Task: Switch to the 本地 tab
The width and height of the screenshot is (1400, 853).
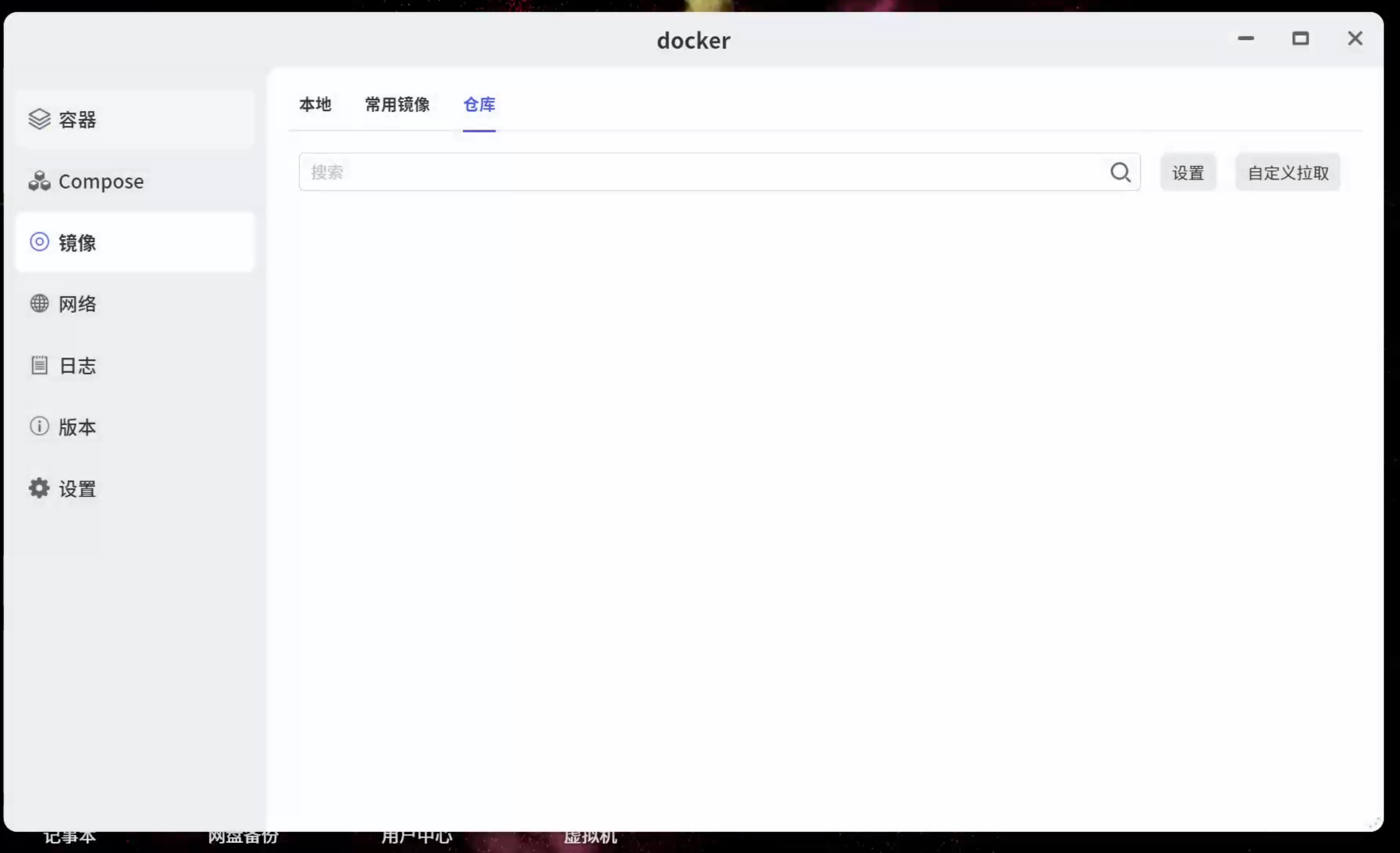Action: click(x=315, y=105)
